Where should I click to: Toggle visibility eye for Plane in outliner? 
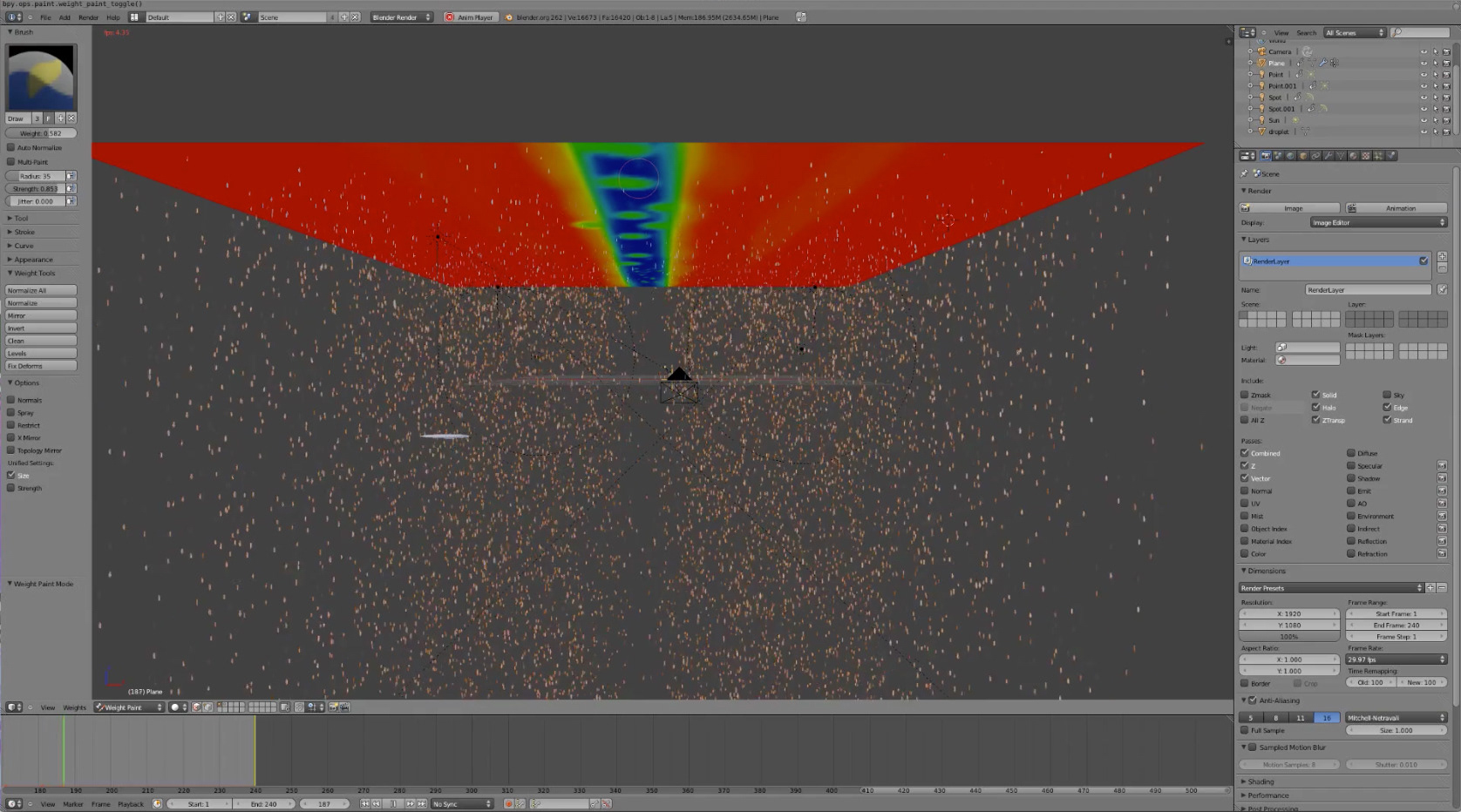(x=1424, y=63)
